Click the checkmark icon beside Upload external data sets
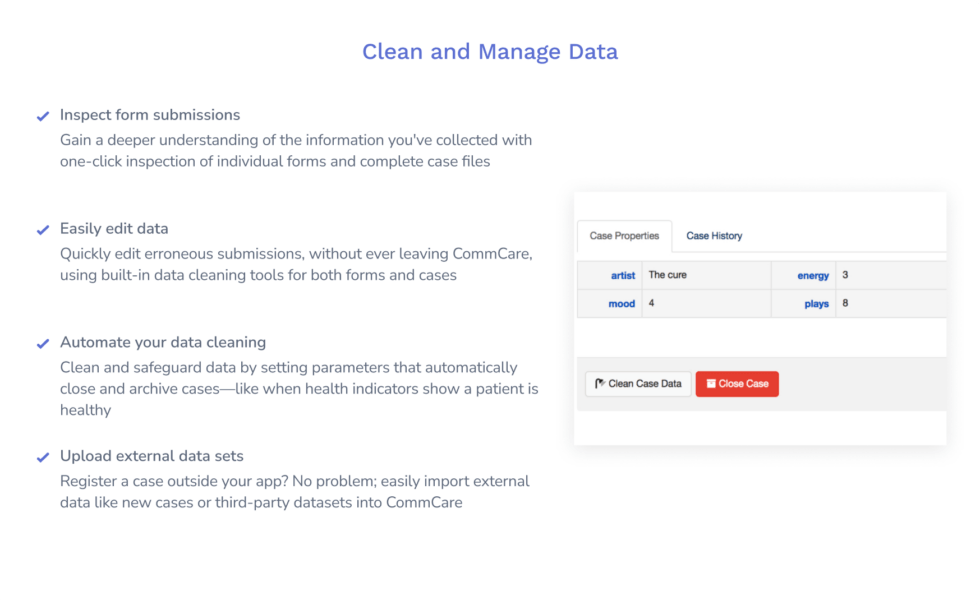Viewport: 980px width, 605px height. tap(41, 456)
